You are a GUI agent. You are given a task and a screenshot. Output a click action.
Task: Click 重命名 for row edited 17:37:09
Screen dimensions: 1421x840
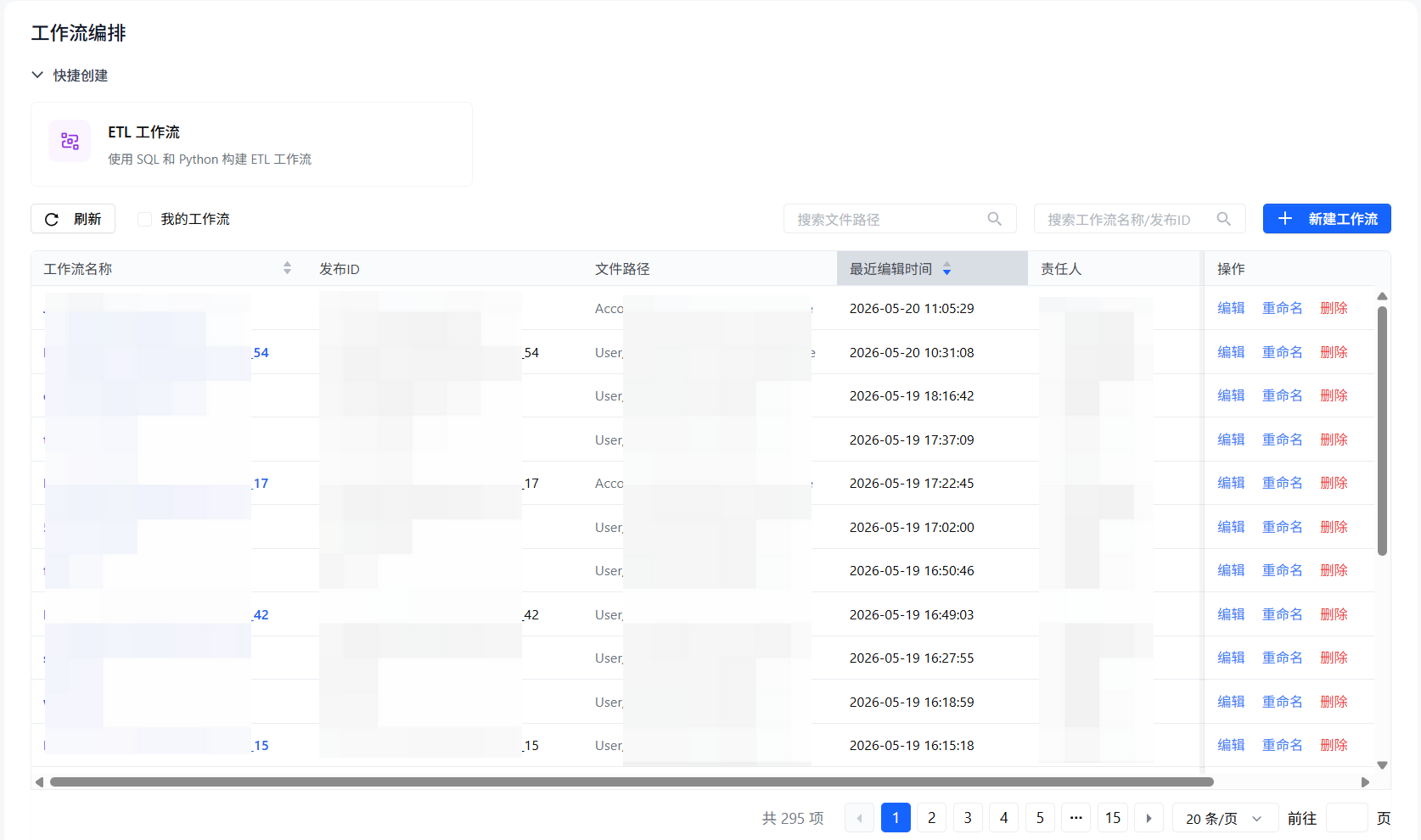[1283, 440]
